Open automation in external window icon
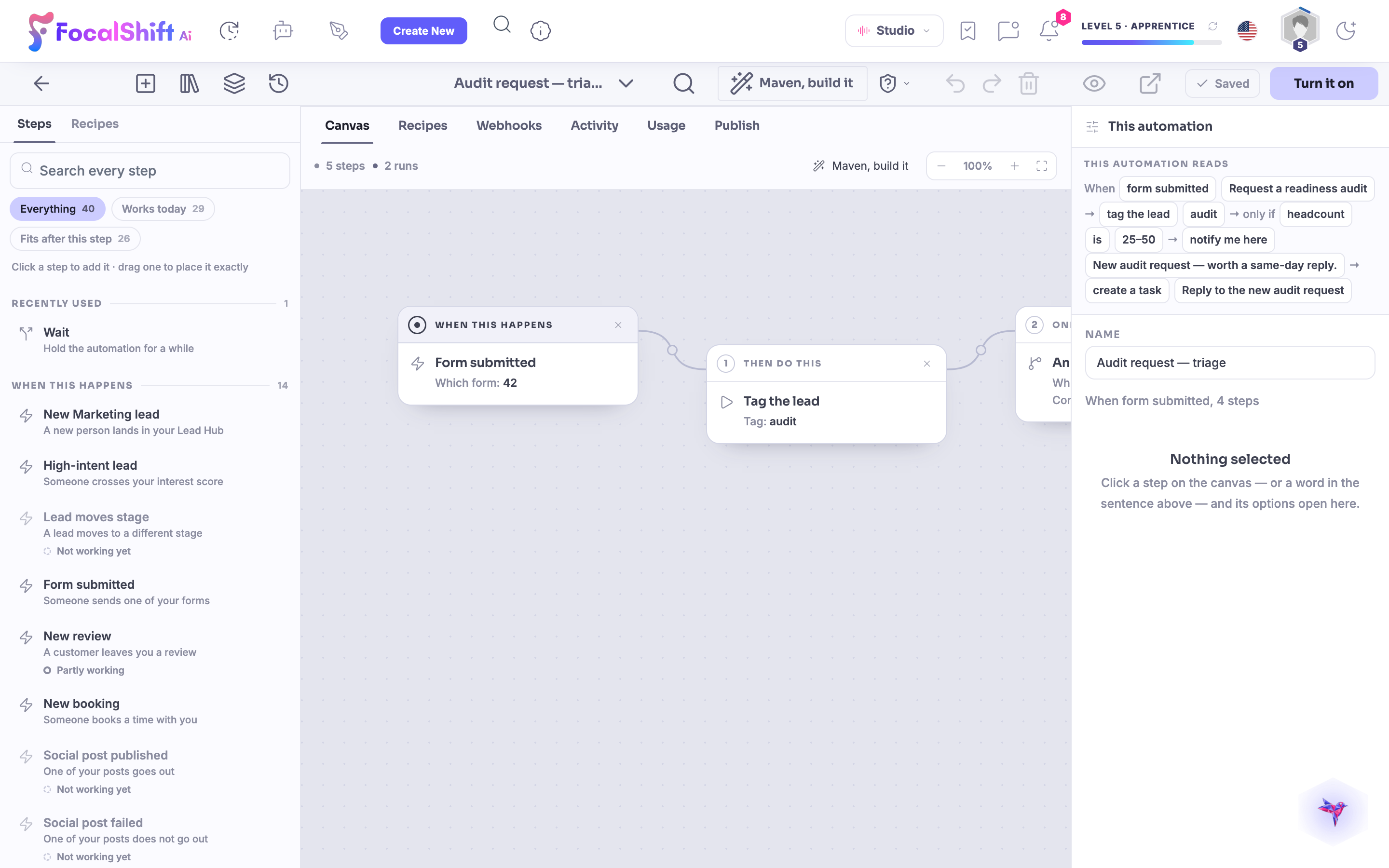The height and width of the screenshot is (868, 1389). (1150, 84)
